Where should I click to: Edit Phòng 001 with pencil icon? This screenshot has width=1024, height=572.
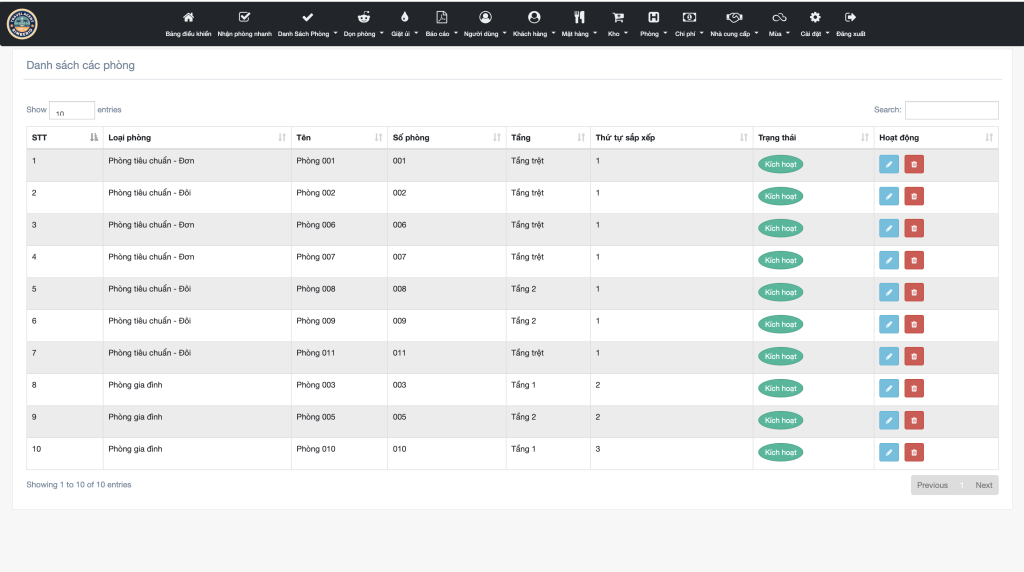tap(889, 165)
